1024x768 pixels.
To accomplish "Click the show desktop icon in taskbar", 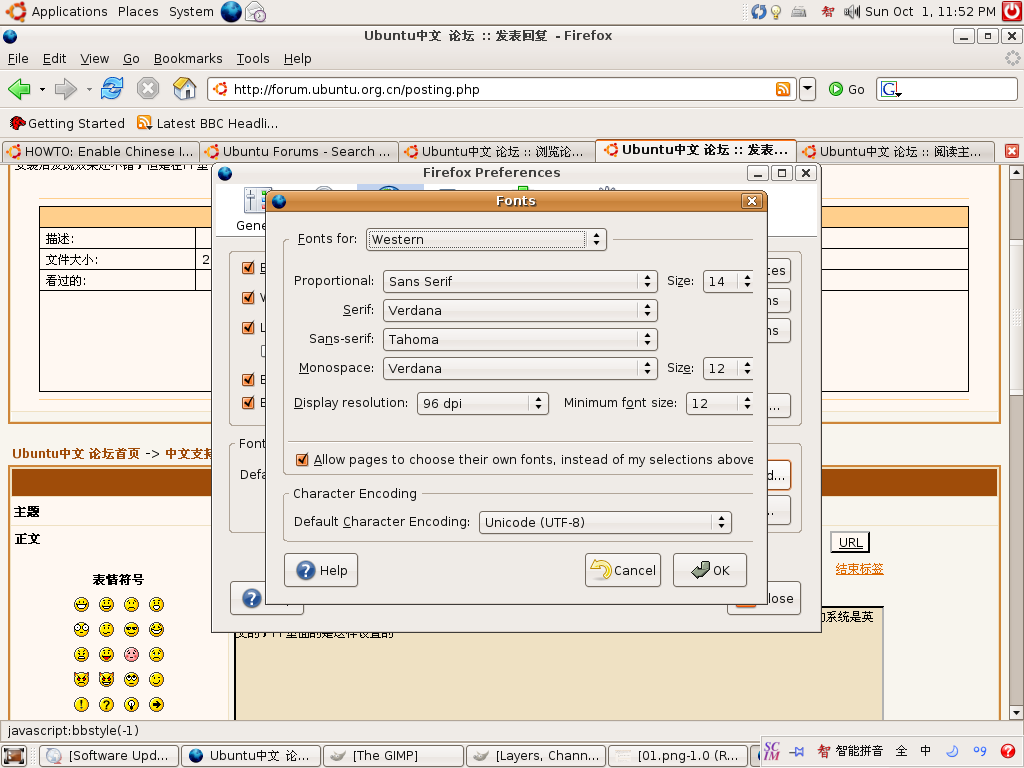I will click(14, 756).
